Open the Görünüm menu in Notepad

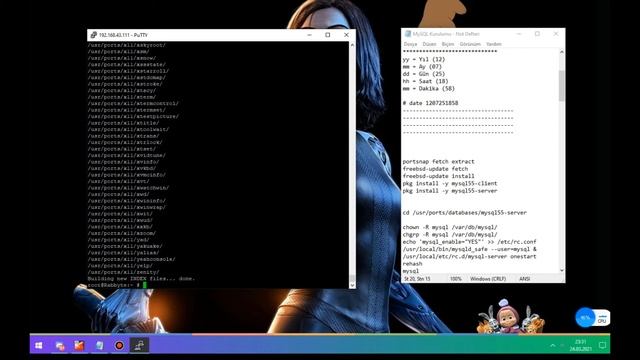point(470,44)
